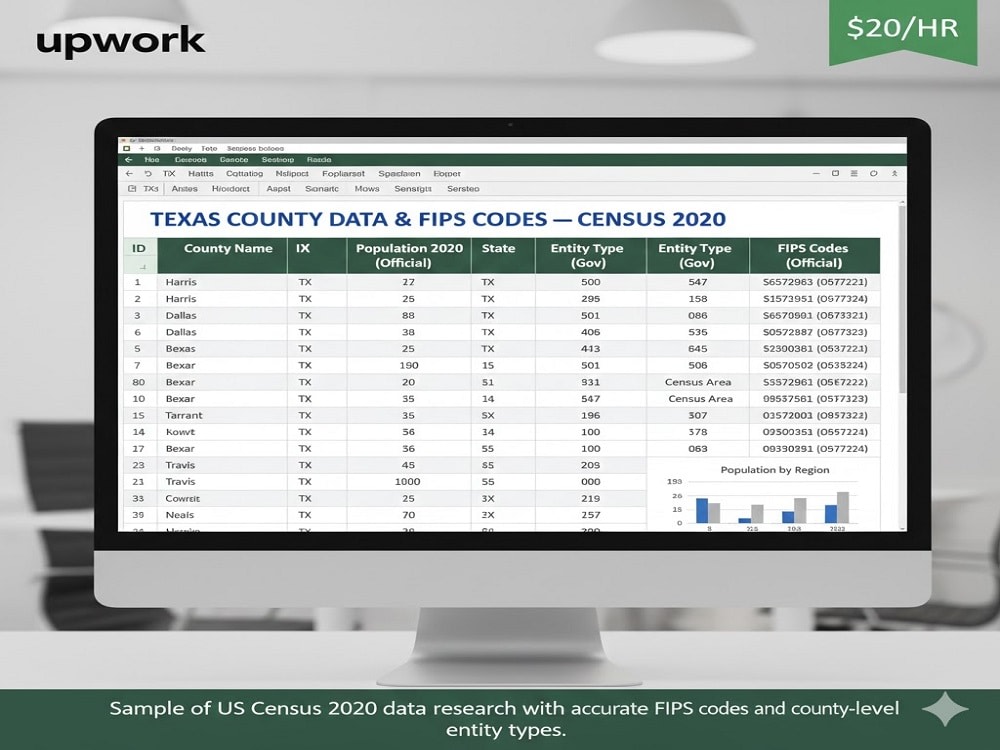This screenshot has height=750, width=1000.
Task: Select the Deely tab at the top
Action: (x=182, y=149)
